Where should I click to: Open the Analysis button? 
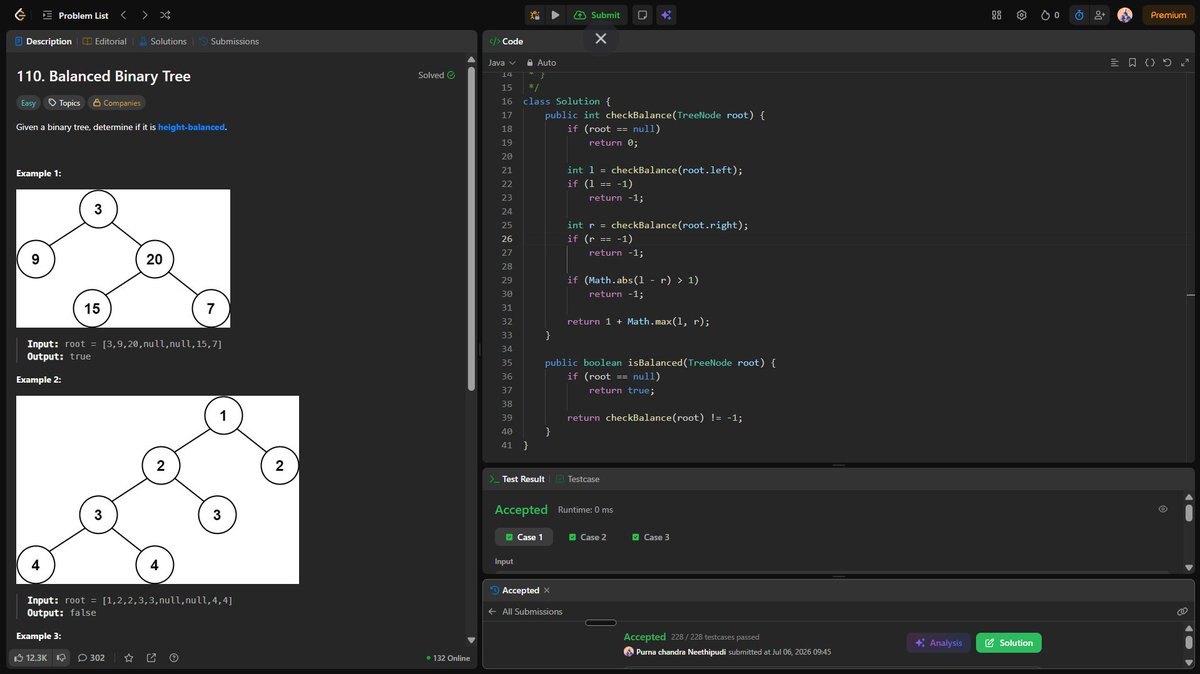pos(938,643)
